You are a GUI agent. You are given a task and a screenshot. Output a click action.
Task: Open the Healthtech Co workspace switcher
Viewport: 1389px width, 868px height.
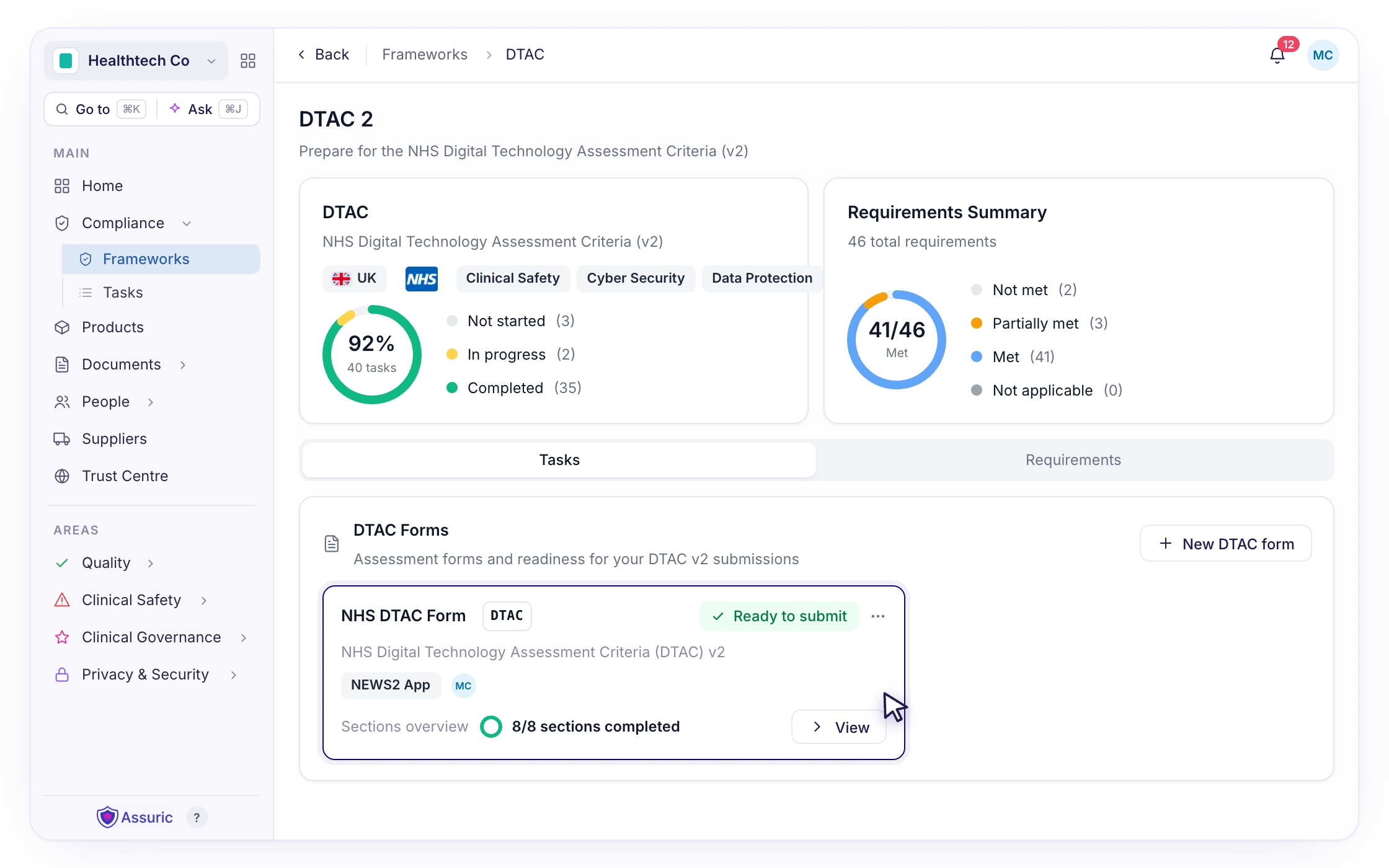click(136, 61)
